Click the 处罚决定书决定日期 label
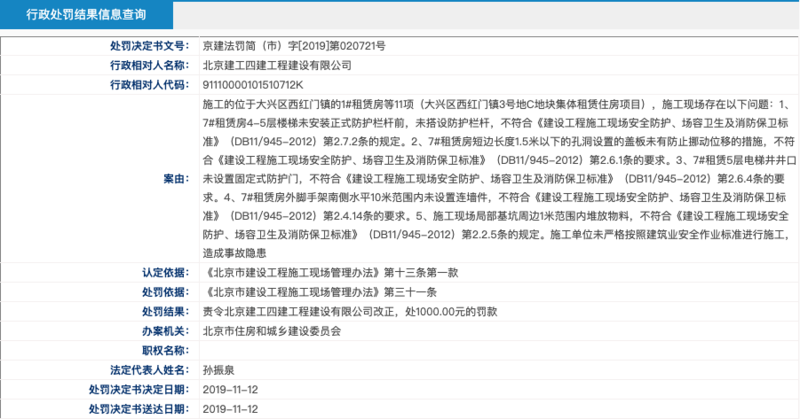The width and height of the screenshot is (800, 419). point(139,389)
